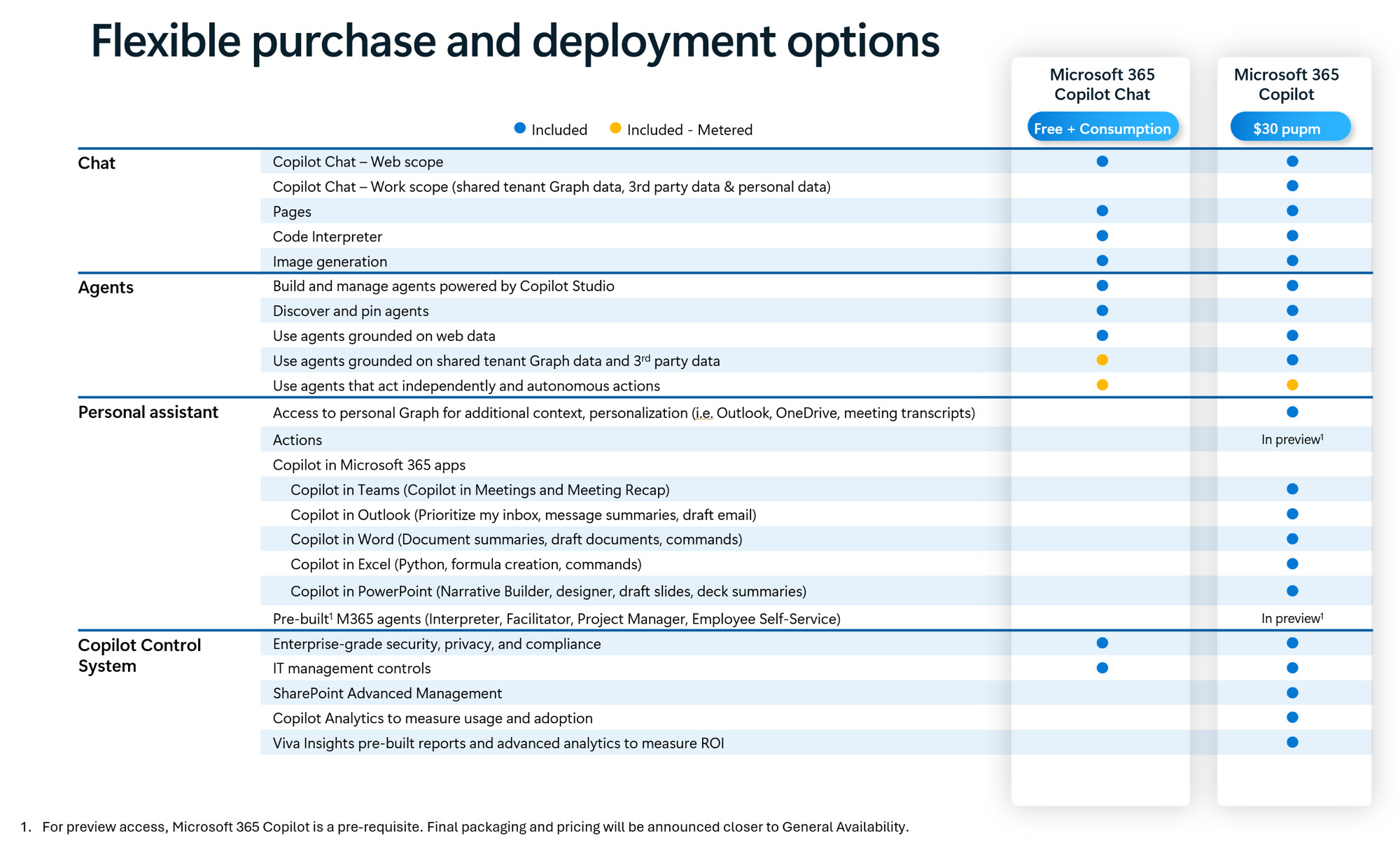Image resolution: width=1400 pixels, height=854 pixels.
Task: Click the 'Actions' row label
Action: click(297, 440)
